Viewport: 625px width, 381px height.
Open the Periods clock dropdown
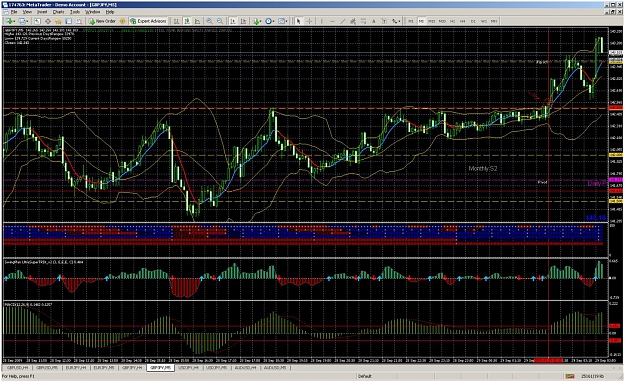[x=270, y=21]
